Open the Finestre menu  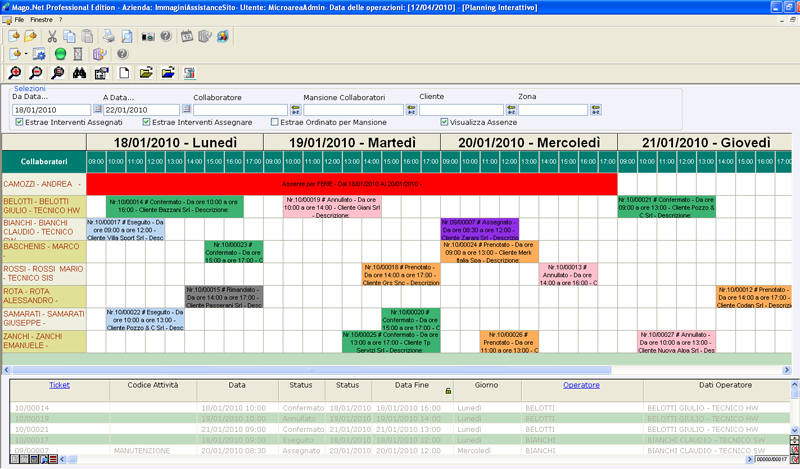tap(41, 20)
